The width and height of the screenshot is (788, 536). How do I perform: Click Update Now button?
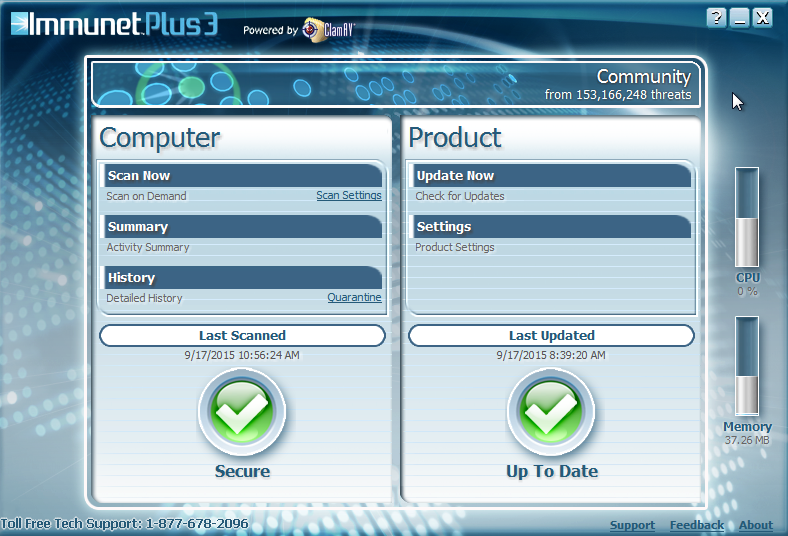point(552,176)
